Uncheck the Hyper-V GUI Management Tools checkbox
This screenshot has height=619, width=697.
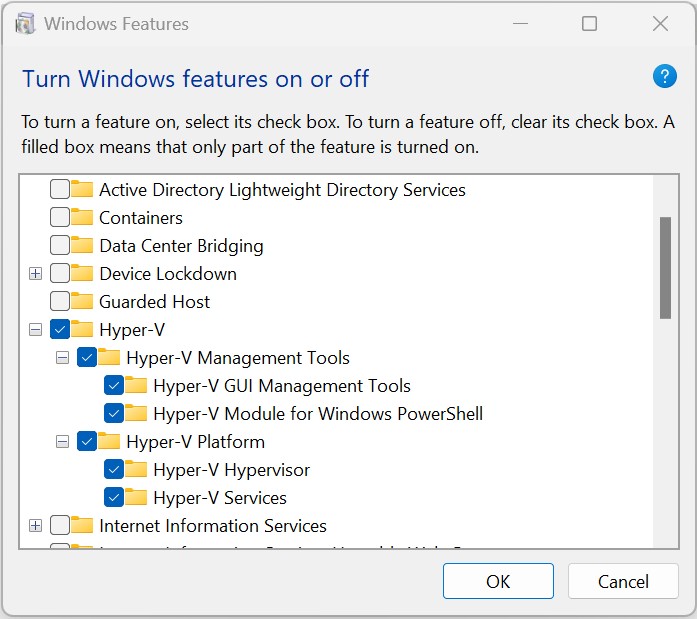pyautogui.click(x=114, y=386)
